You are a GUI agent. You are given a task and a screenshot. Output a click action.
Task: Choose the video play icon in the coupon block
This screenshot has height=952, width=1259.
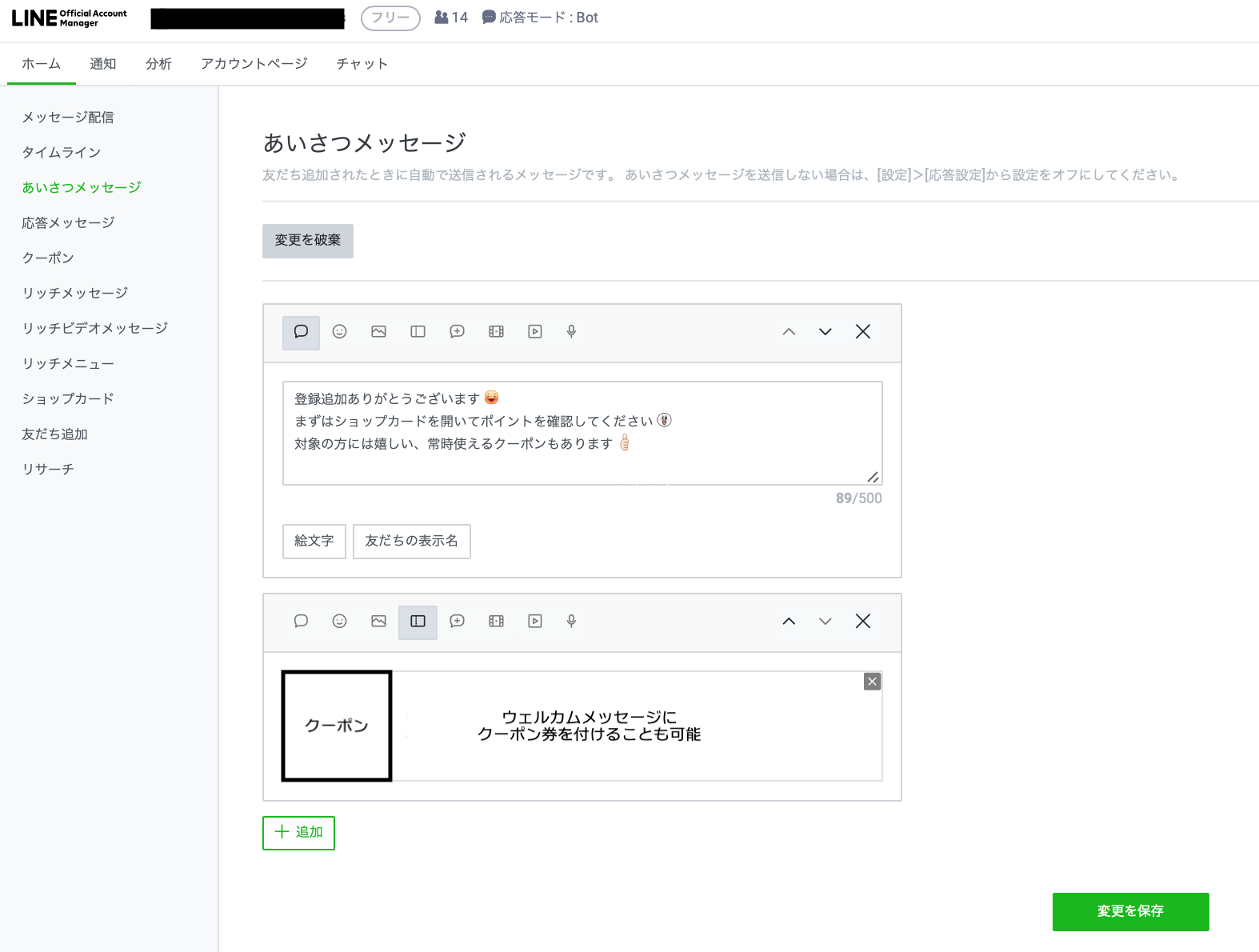pos(535,622)
